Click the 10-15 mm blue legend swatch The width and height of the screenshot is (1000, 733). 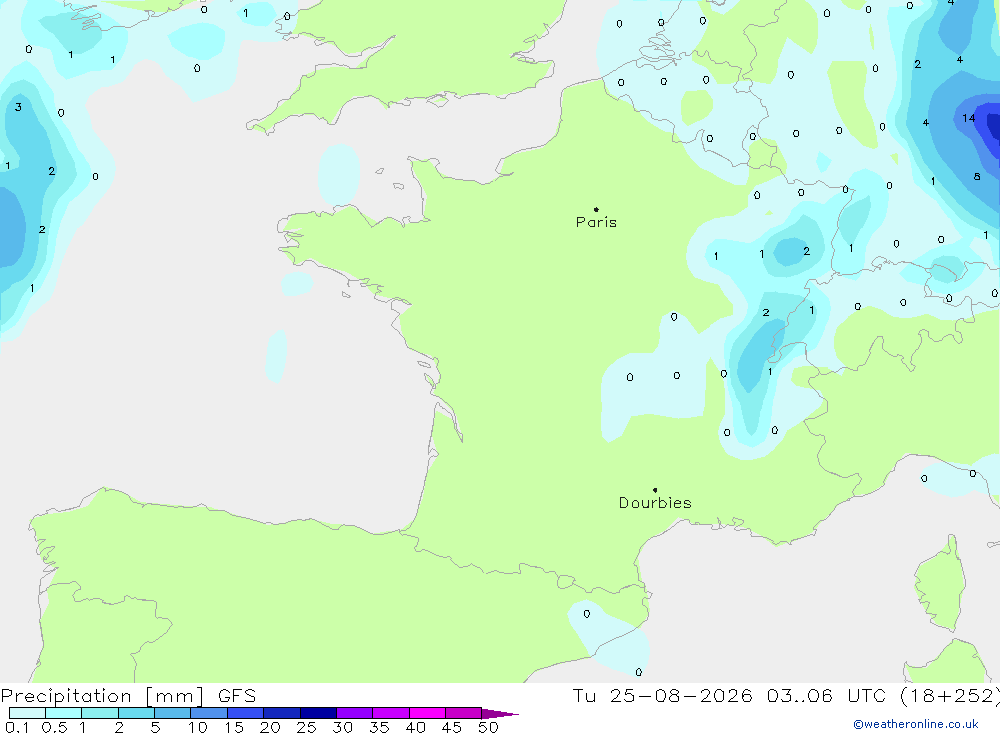click(x=209, y=713)
